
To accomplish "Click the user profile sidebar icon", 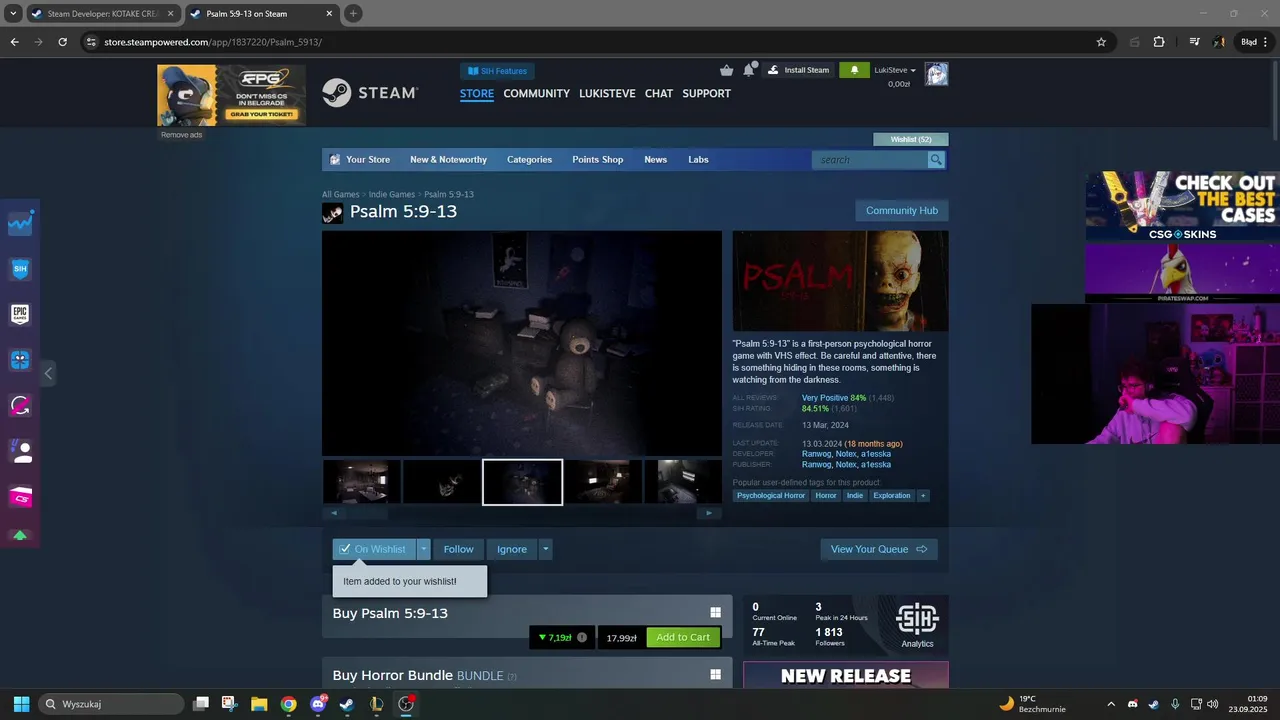I will click(20, 452).
